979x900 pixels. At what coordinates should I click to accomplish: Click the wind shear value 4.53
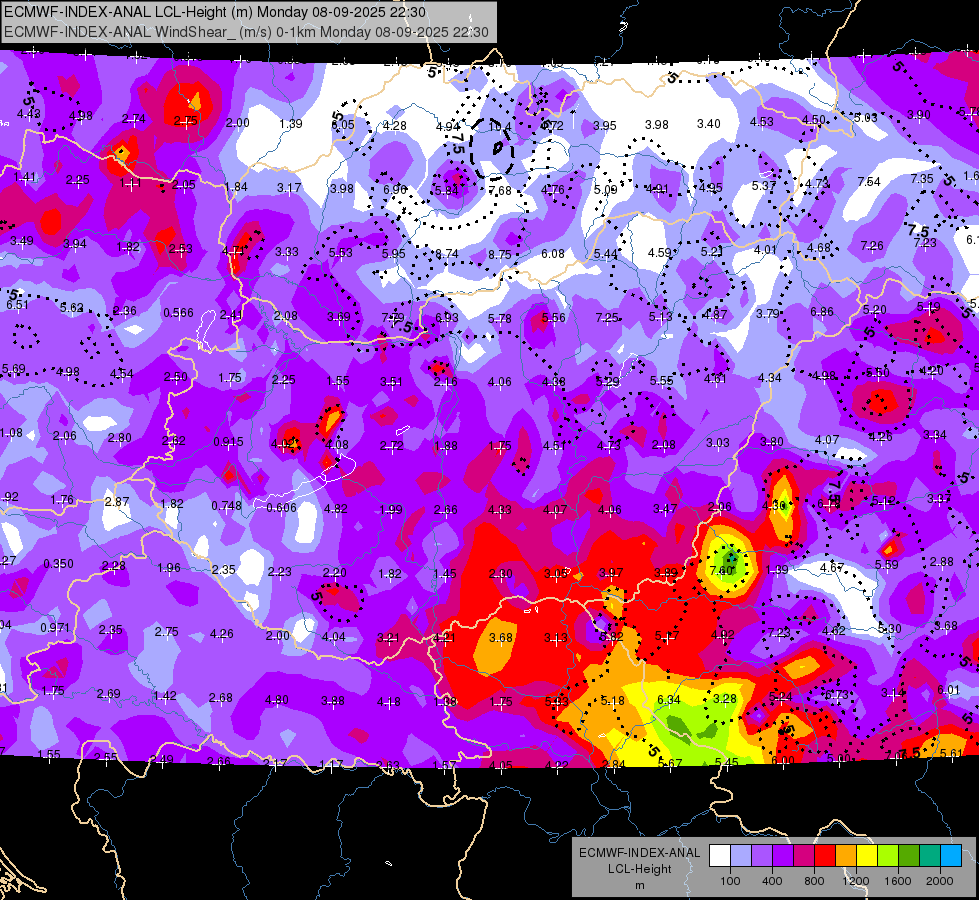pos(762,122)
